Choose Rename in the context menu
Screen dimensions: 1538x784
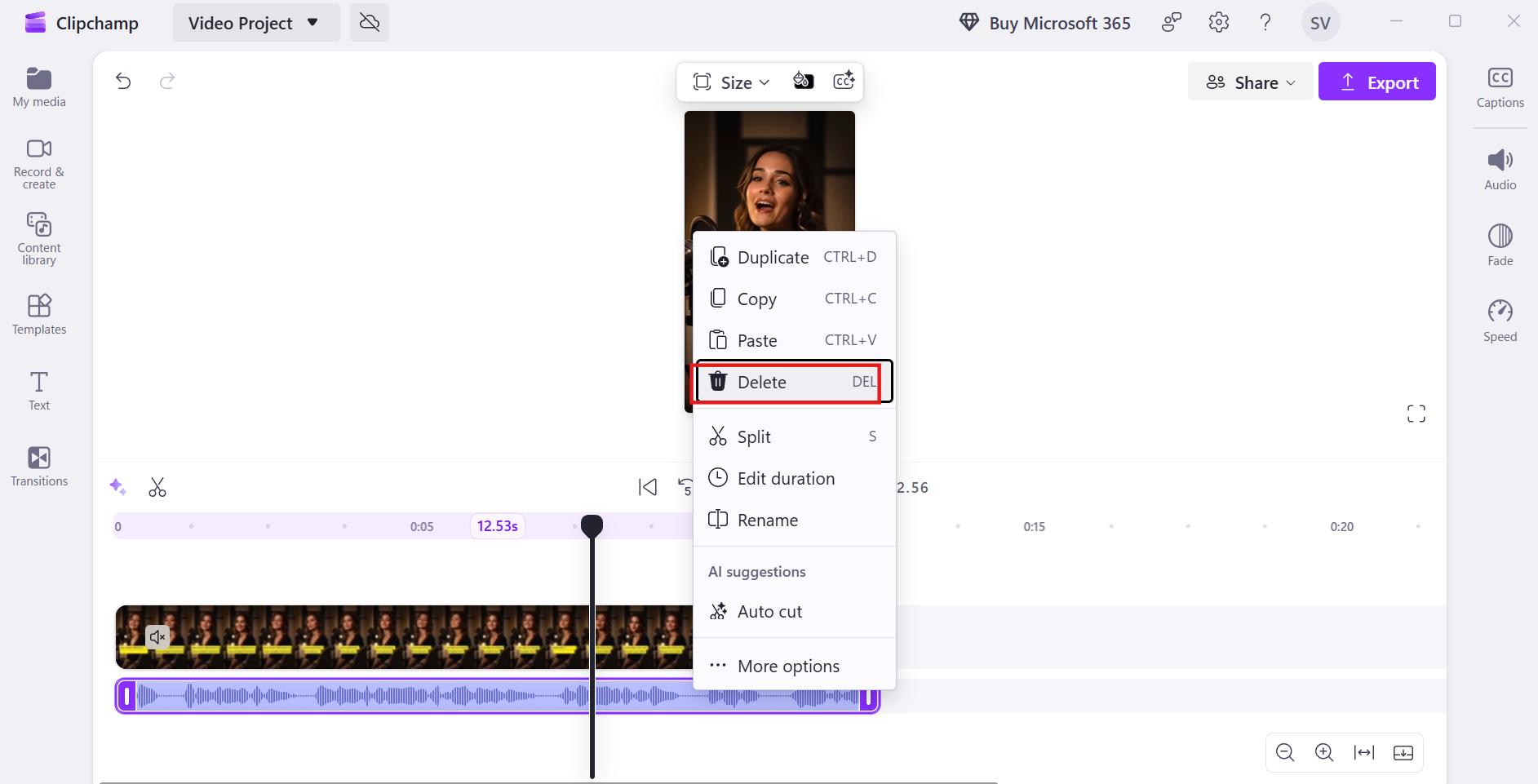793,520
